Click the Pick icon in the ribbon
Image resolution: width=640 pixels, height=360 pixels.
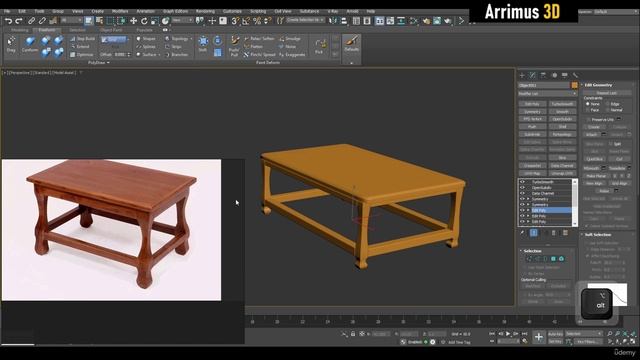click(320, 46)
